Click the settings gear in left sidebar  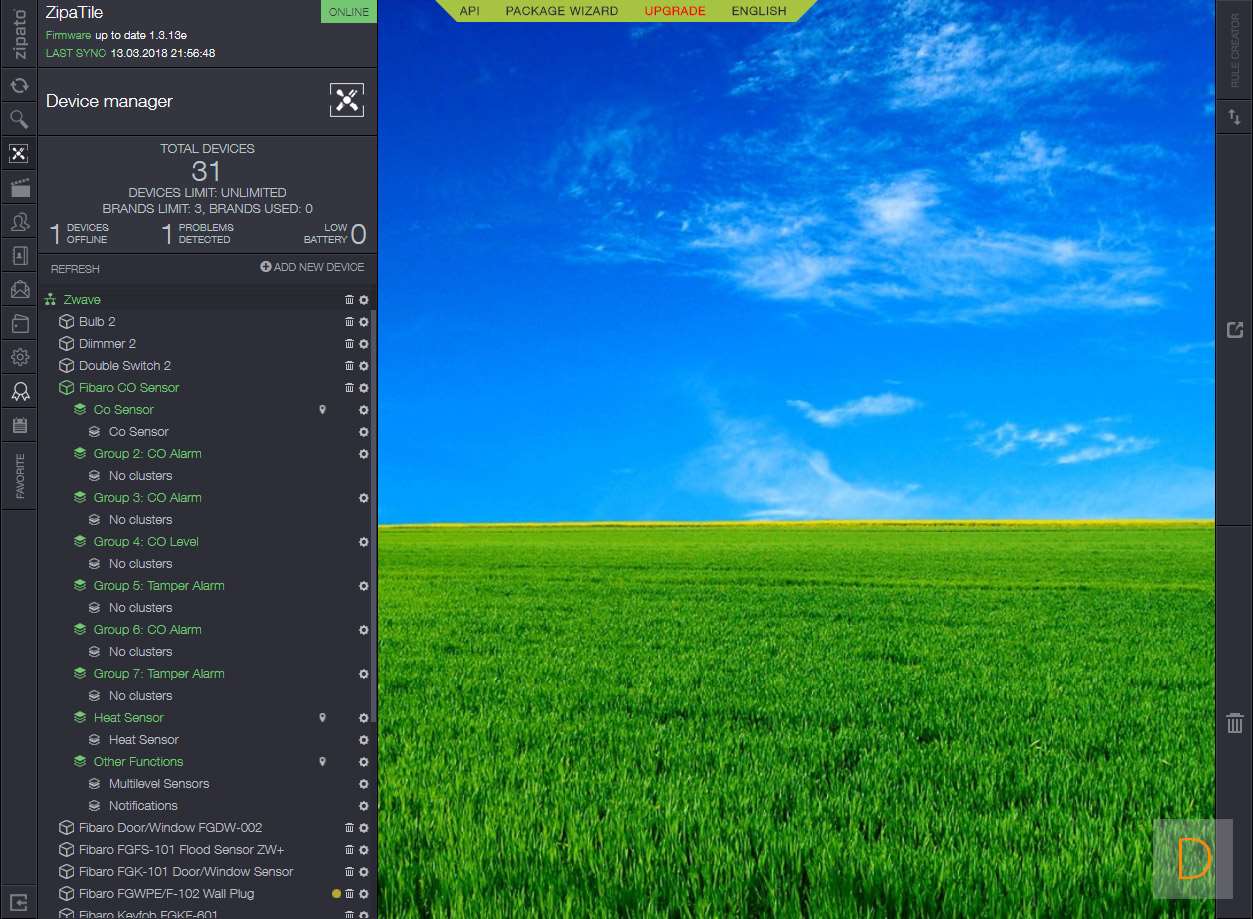[x=19, y=357]
